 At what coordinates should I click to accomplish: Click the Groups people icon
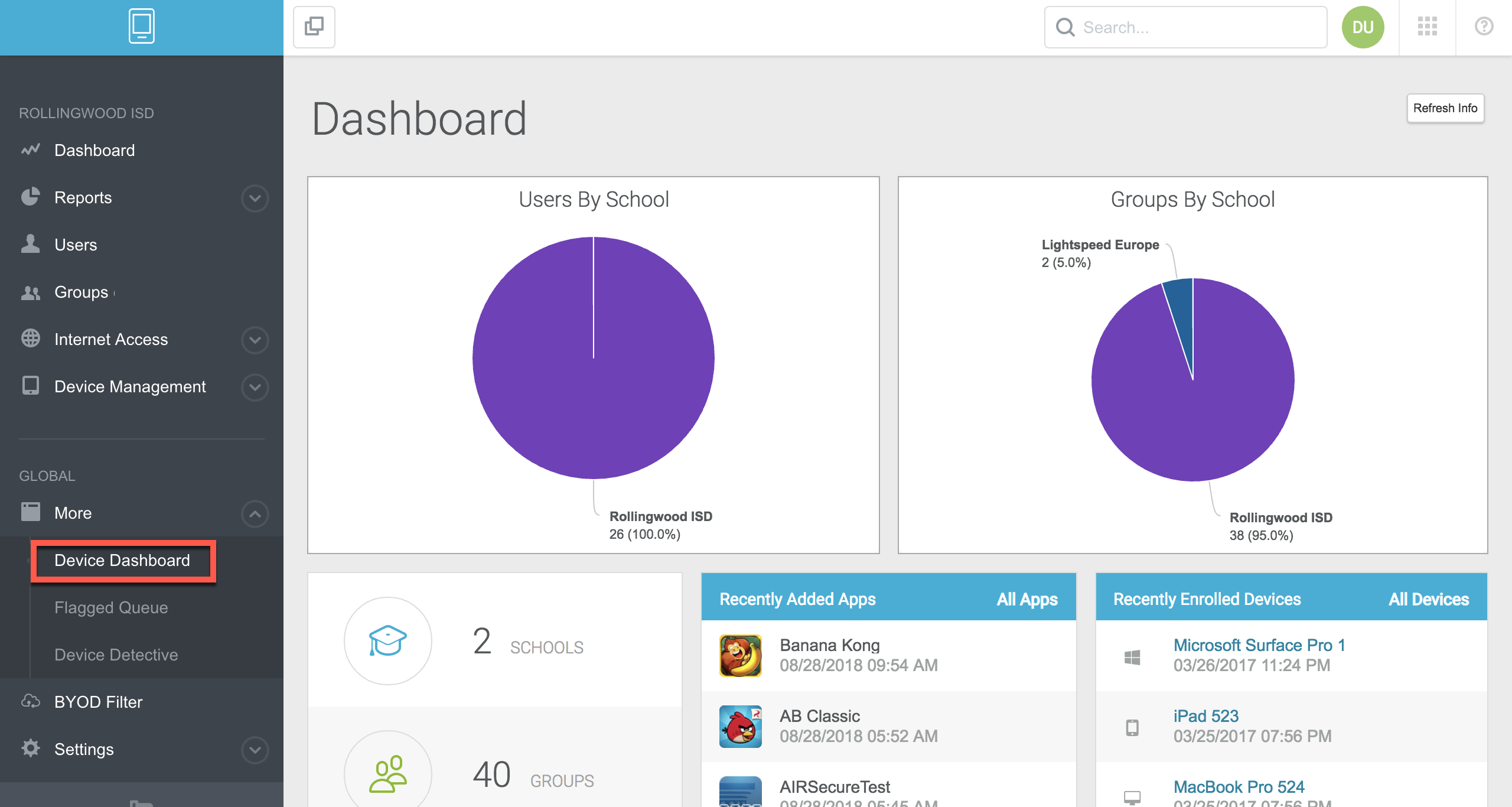31,292
